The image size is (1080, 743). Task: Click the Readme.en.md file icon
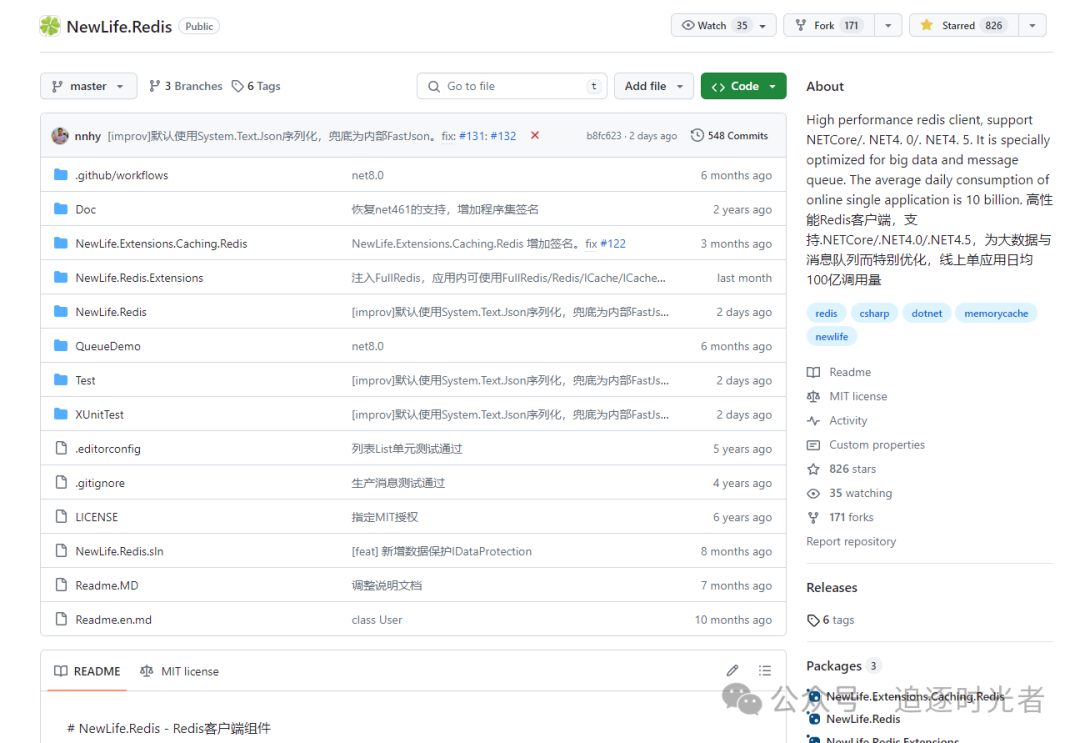tap(61, 619)
